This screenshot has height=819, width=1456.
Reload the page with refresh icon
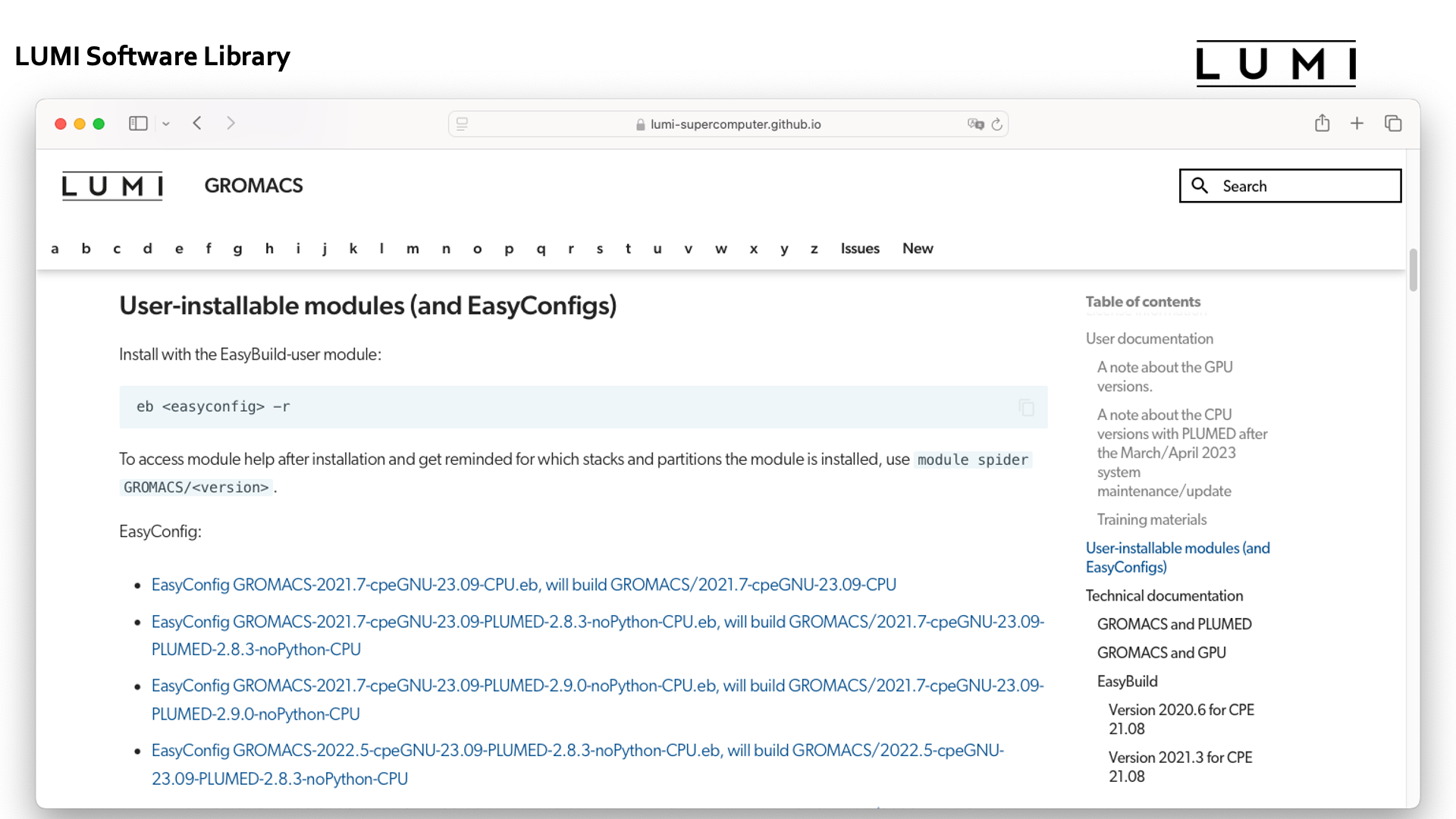997,124
